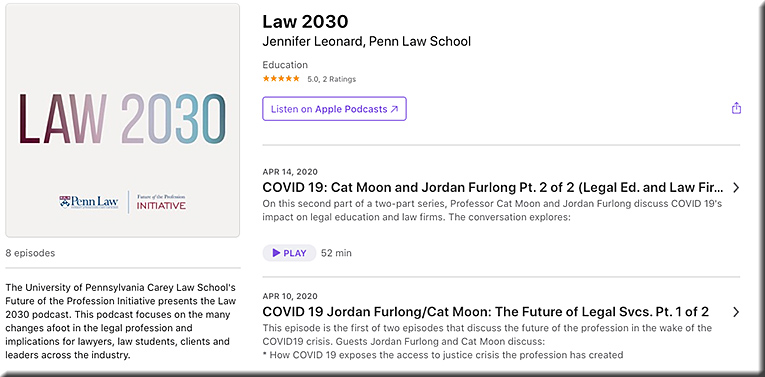Click the podcast description about the Future of the Profession Initiative
The image size is (765, 377).
pos(121,321)
